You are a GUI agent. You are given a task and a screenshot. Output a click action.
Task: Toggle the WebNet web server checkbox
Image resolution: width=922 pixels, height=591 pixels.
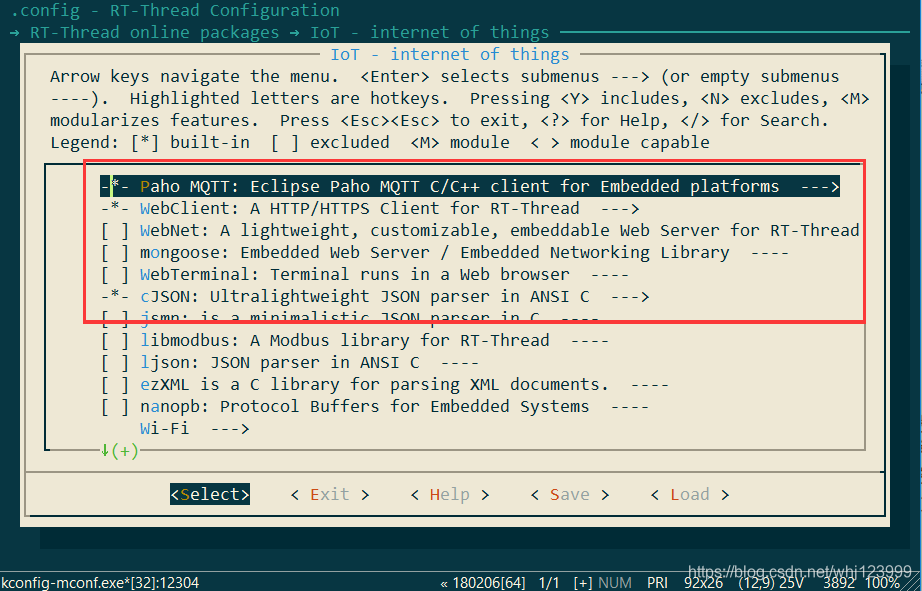115,231
